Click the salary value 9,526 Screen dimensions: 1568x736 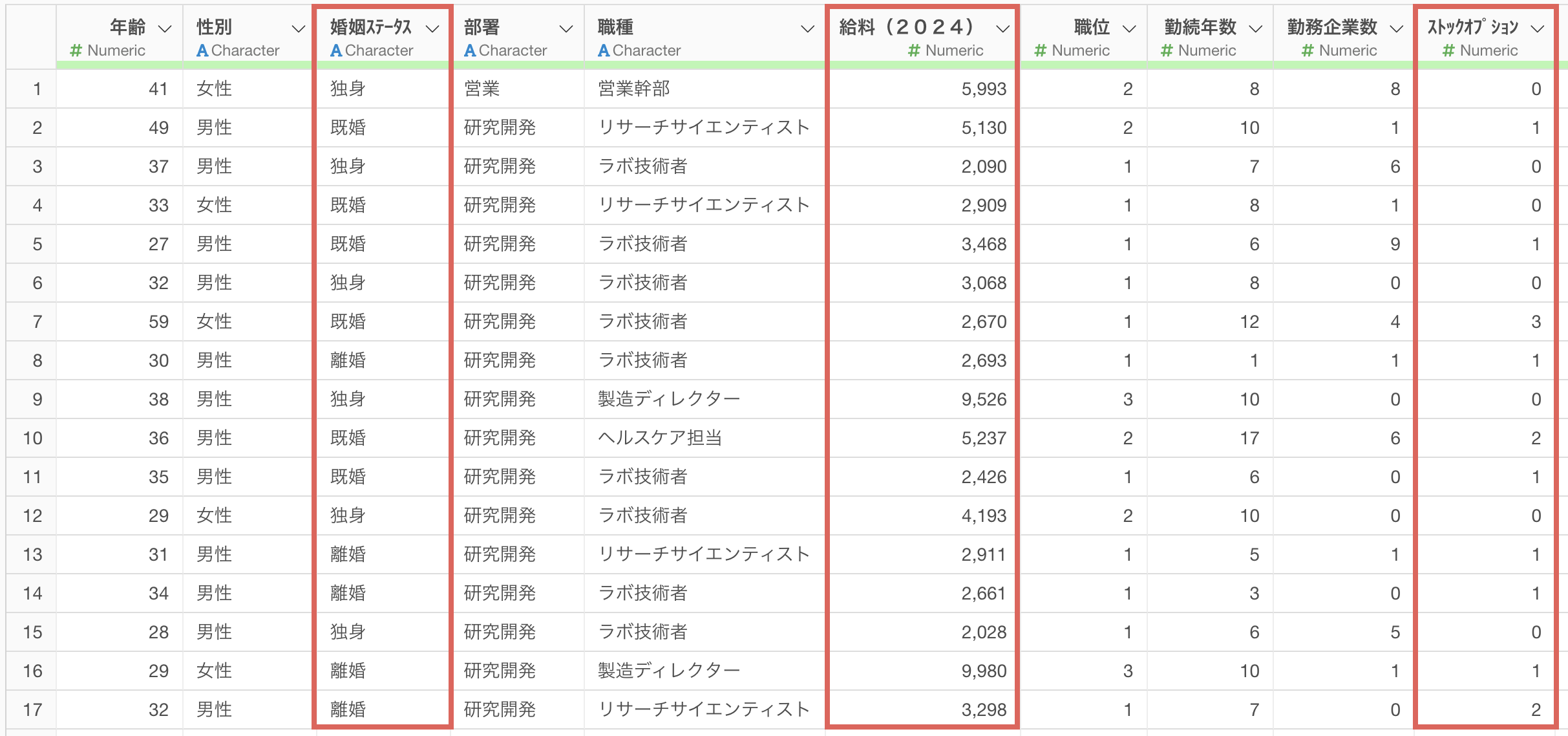(983, 400)
